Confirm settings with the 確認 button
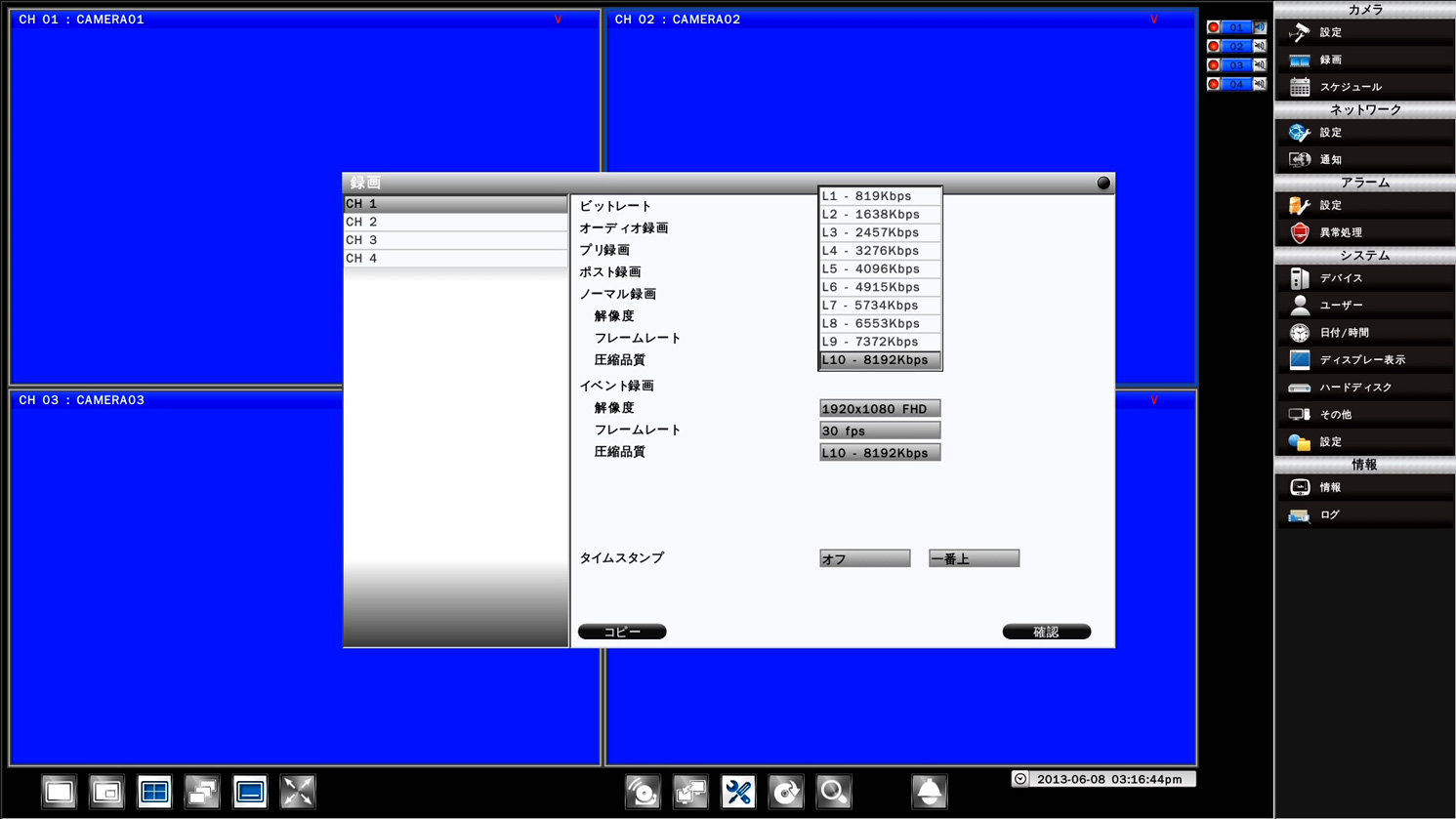 (x=1046, y=631)
